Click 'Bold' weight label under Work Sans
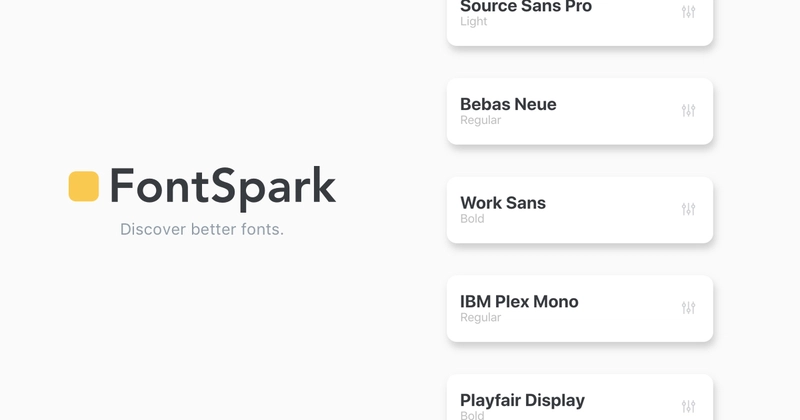800x420 pixels. pyautogui.click(x=472, y=219)
